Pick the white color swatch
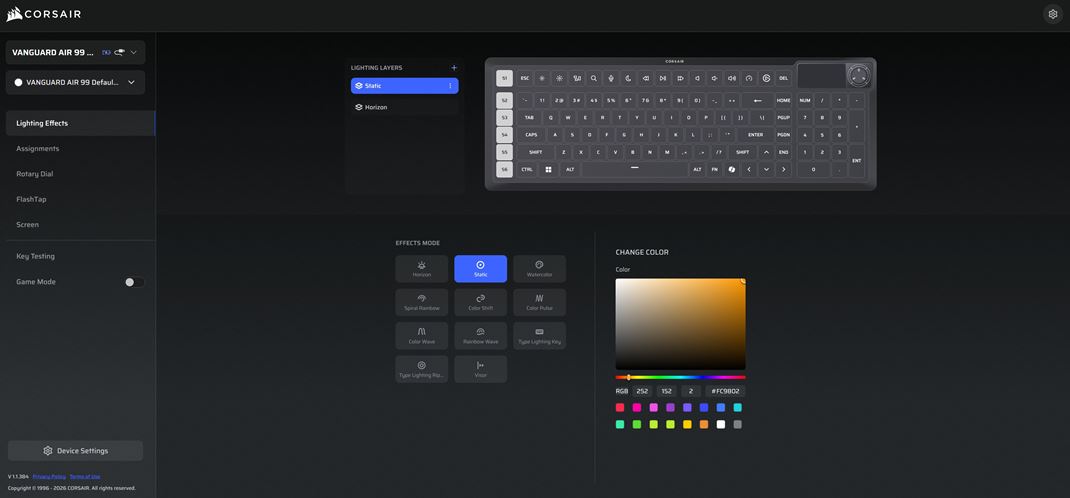Image resolution: width=1070 pixels, height=498 pixels. click(x=721, y=424)
